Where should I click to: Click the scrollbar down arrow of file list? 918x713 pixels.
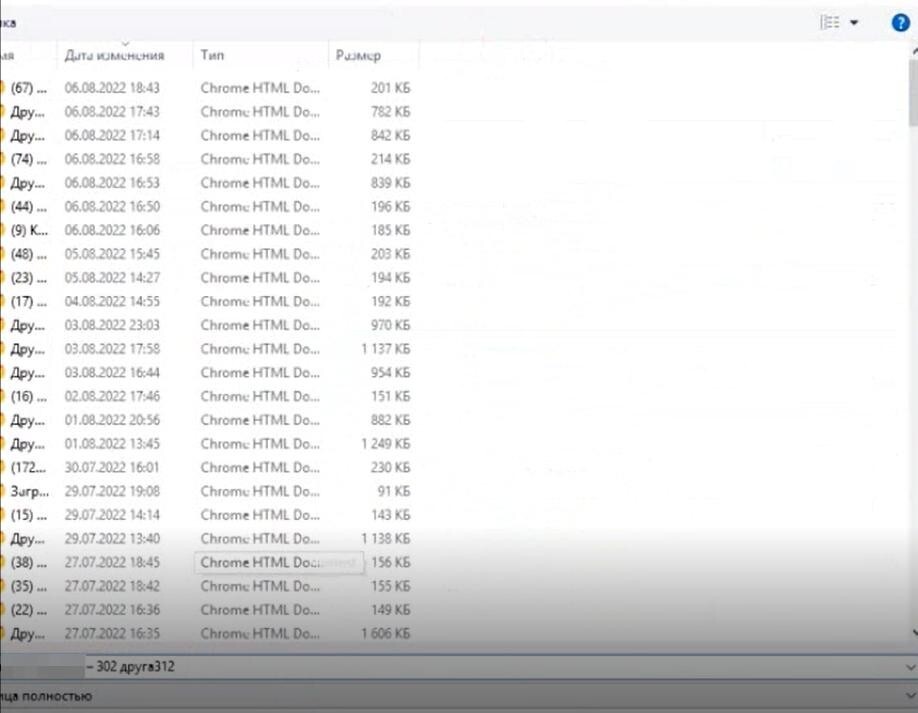[914, 632]
